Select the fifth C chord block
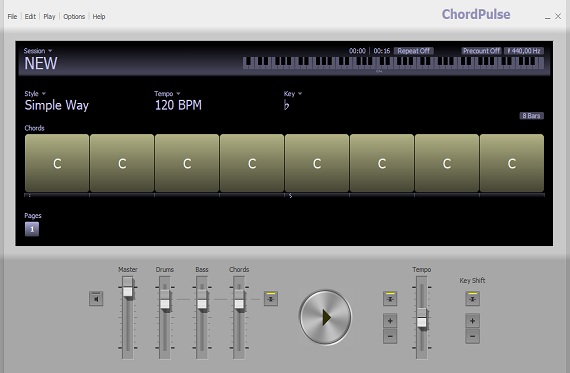Viewport: 570px width, 373px height. click(x=317, y=163)
